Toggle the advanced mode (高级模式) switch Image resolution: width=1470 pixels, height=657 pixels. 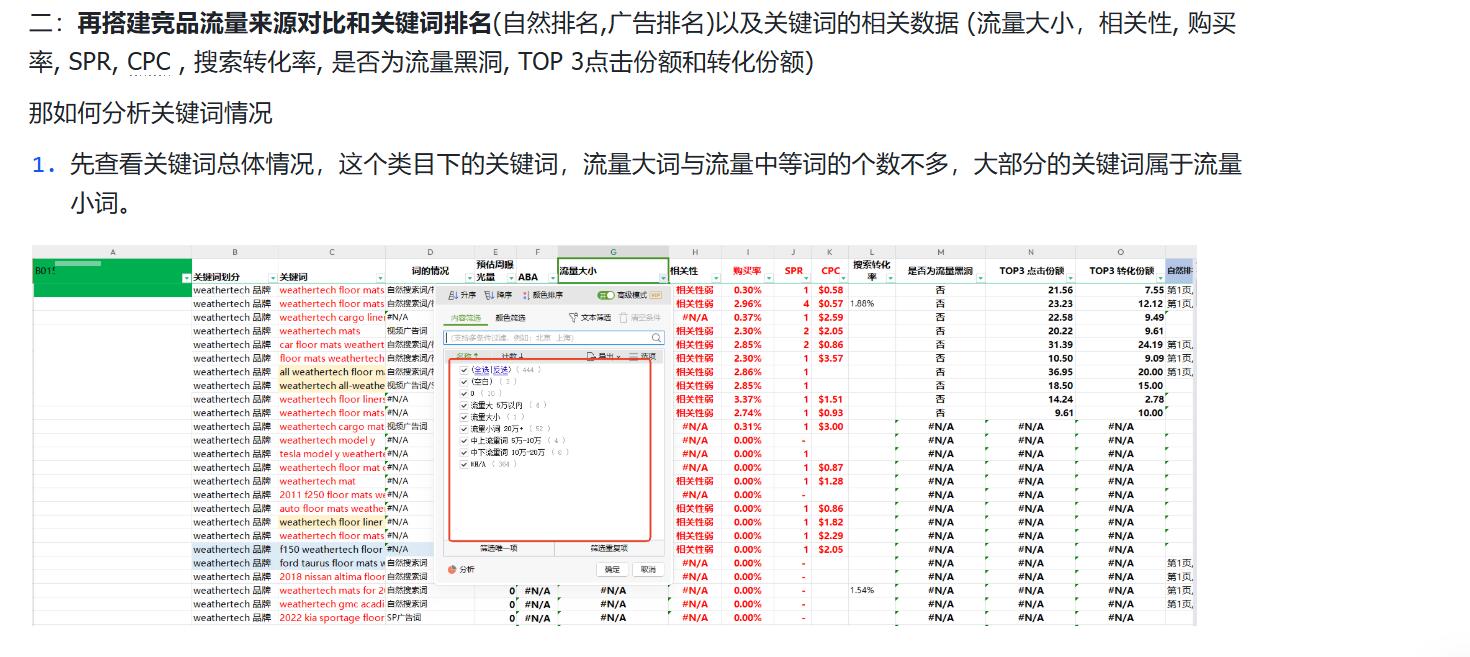click(606, 295)
